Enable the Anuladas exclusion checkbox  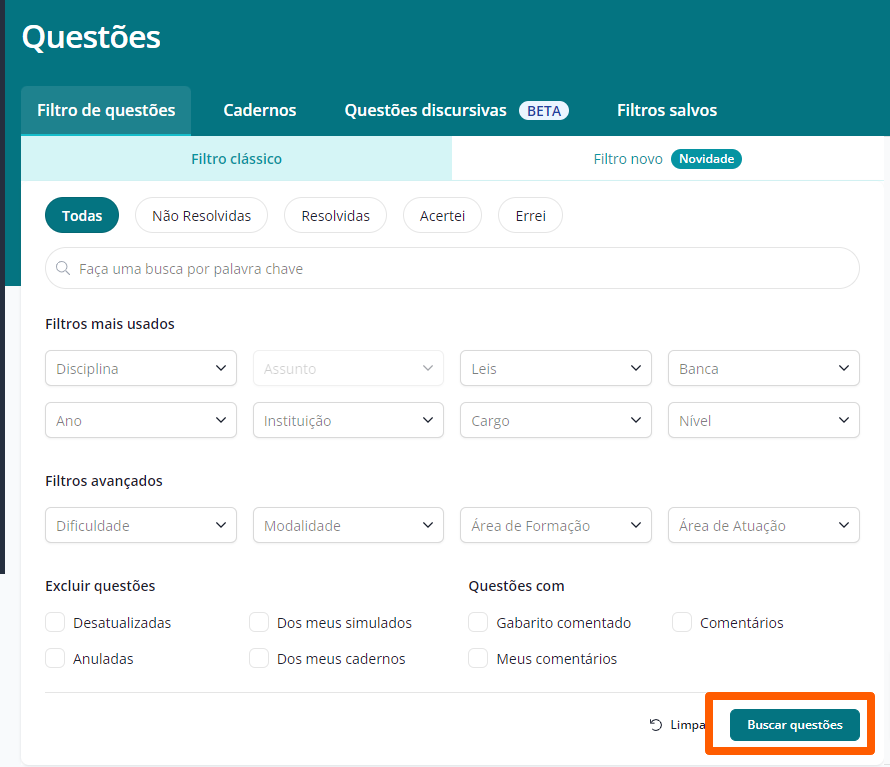click(x=55, y=659)
